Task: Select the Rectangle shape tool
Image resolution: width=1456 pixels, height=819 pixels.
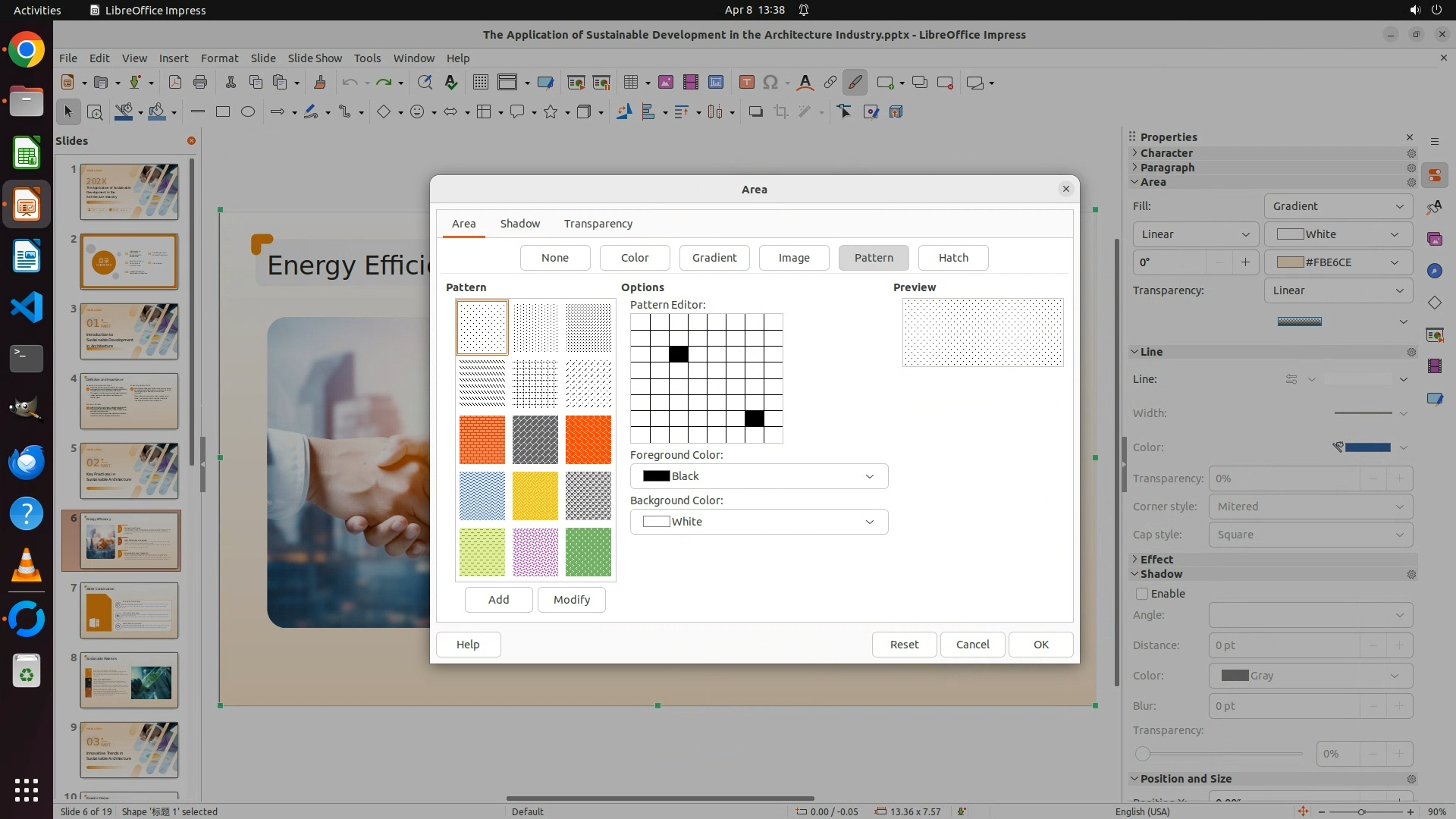Action: click(223, 112)
